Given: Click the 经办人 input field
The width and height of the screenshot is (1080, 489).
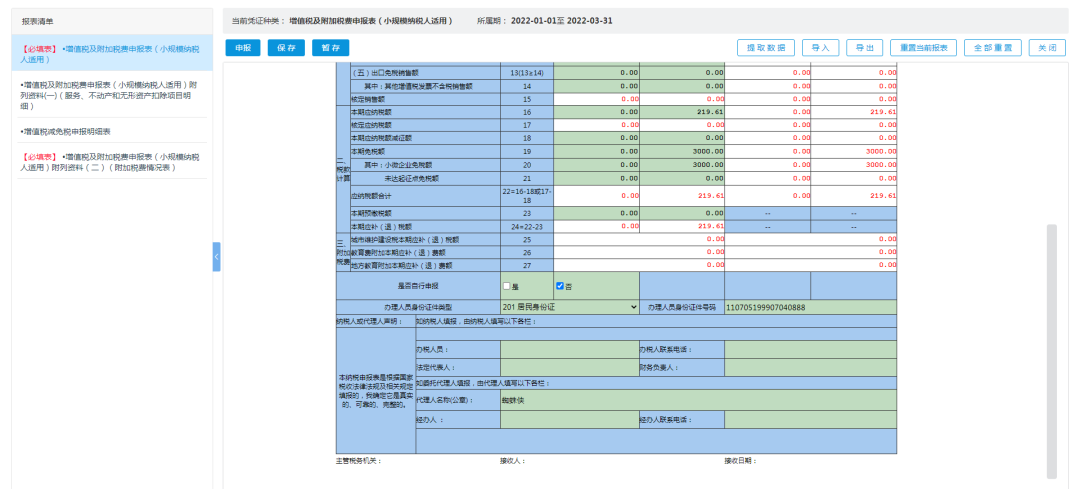Looking at the screenshot, I should (x=570, y=419).
